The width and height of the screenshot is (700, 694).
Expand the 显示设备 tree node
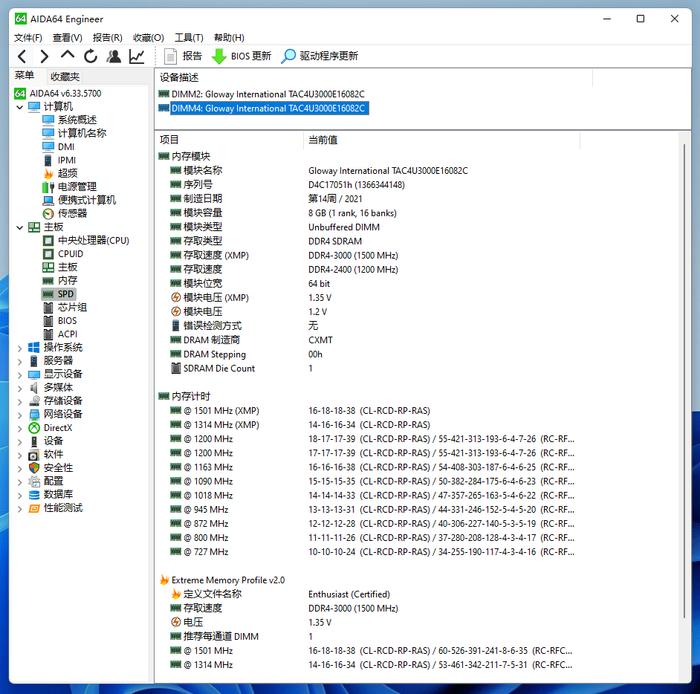[20, 375]
